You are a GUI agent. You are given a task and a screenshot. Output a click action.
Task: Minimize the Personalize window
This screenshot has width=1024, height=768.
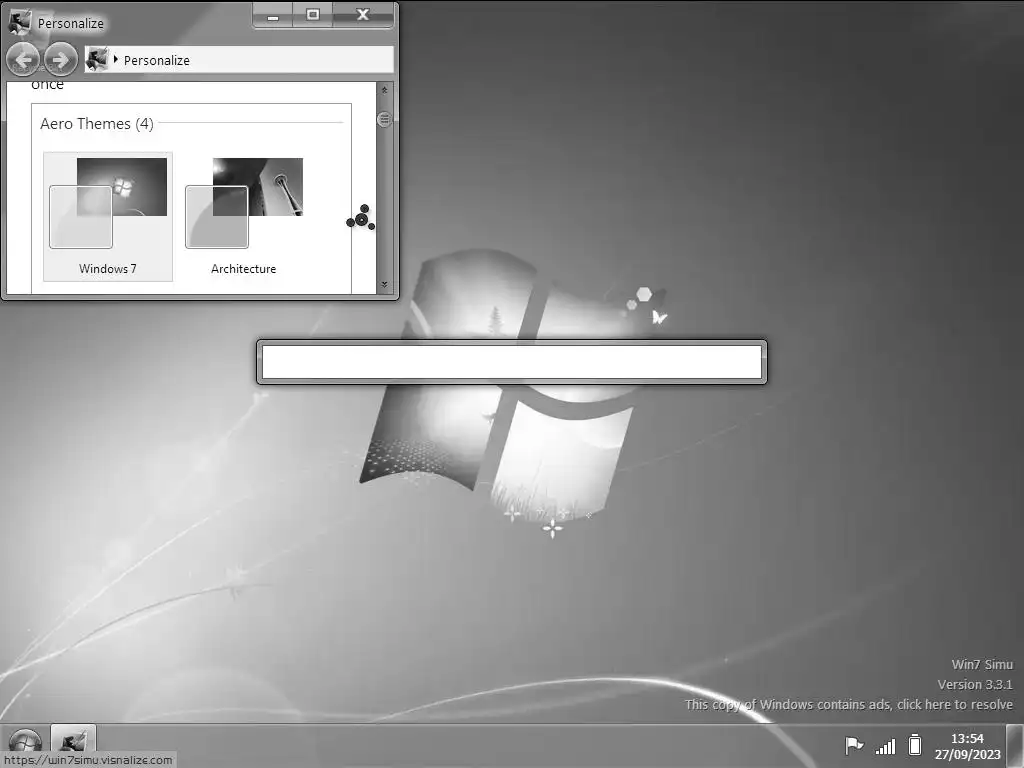tap(273, 15)
